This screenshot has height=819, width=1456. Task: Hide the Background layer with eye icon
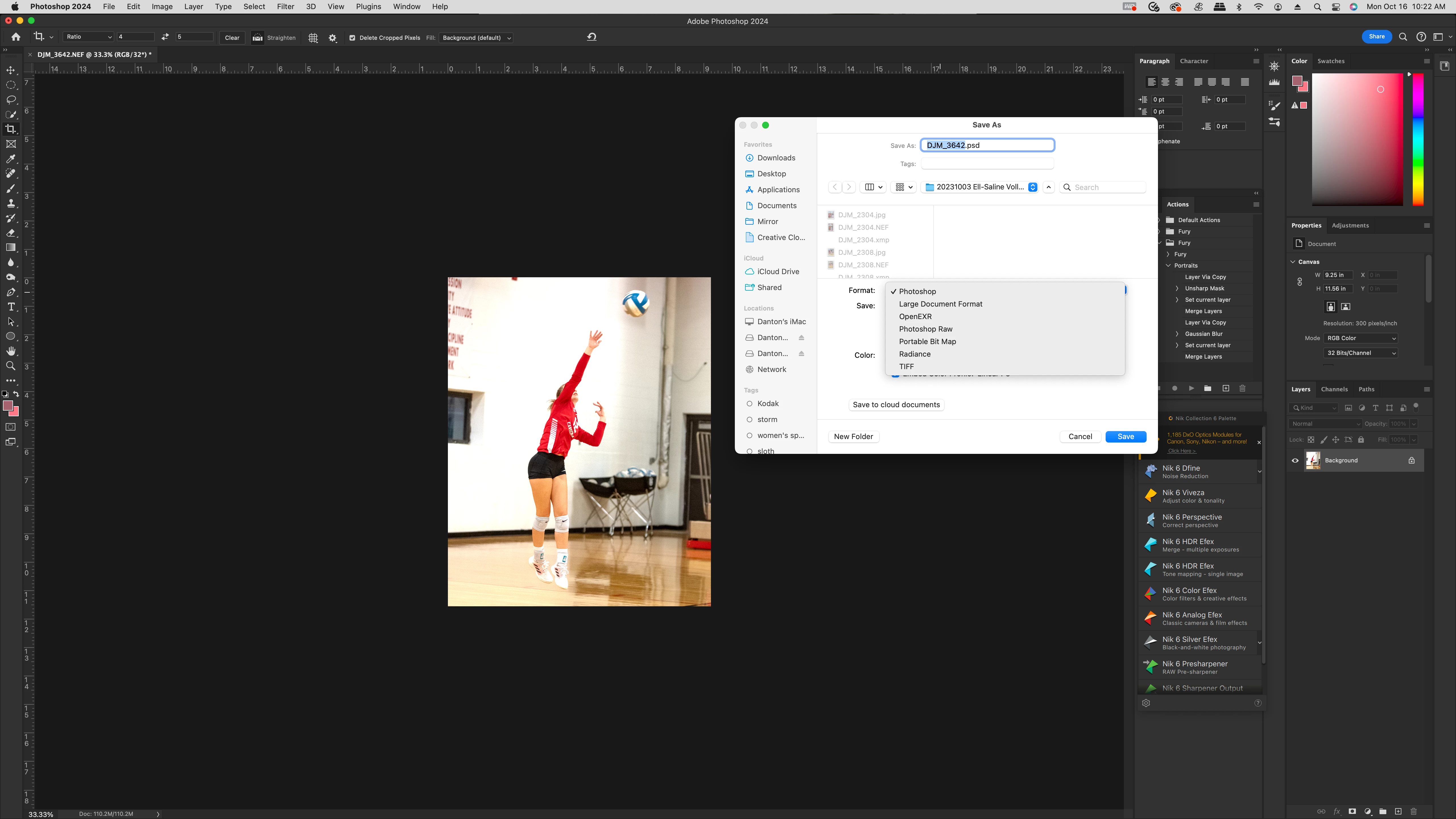click(x=1295, y=460)
